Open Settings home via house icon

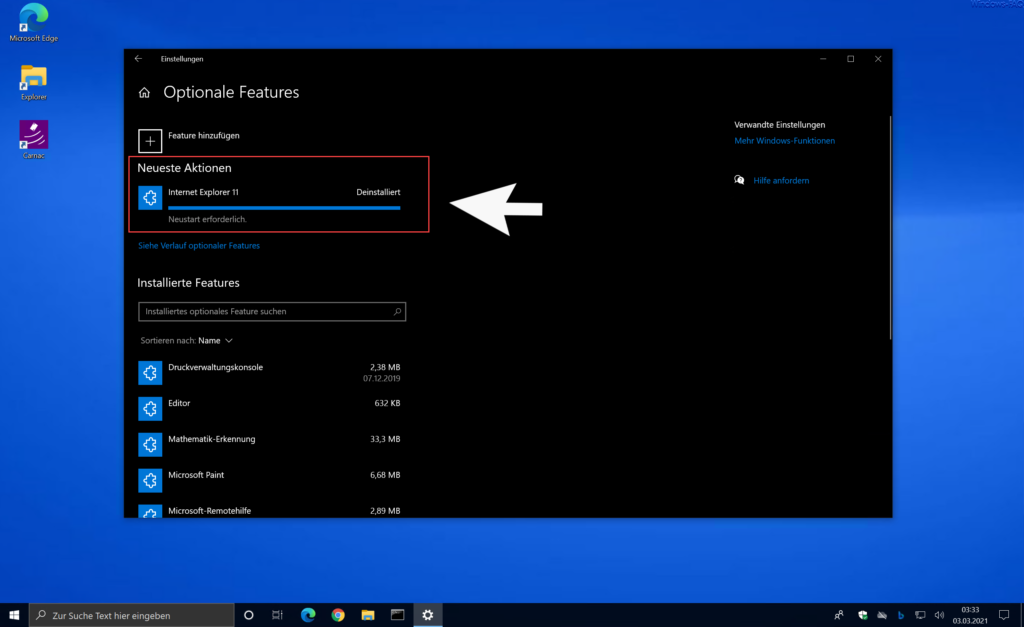click(144, 93)
